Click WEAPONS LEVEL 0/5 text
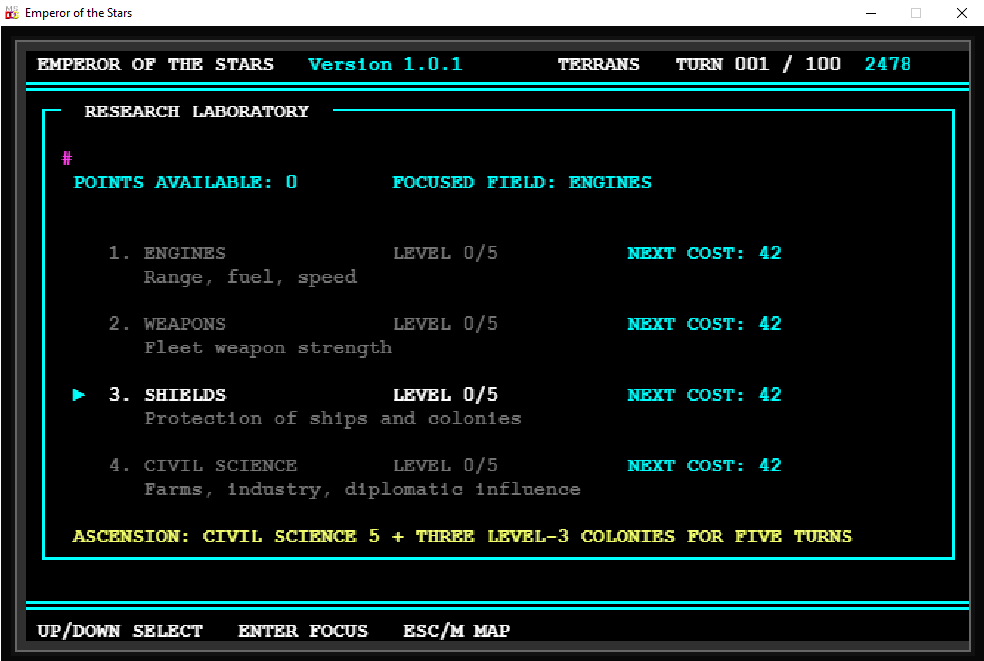Image resolution: width=984 pixels, height=661 pixels. point(446,324)
